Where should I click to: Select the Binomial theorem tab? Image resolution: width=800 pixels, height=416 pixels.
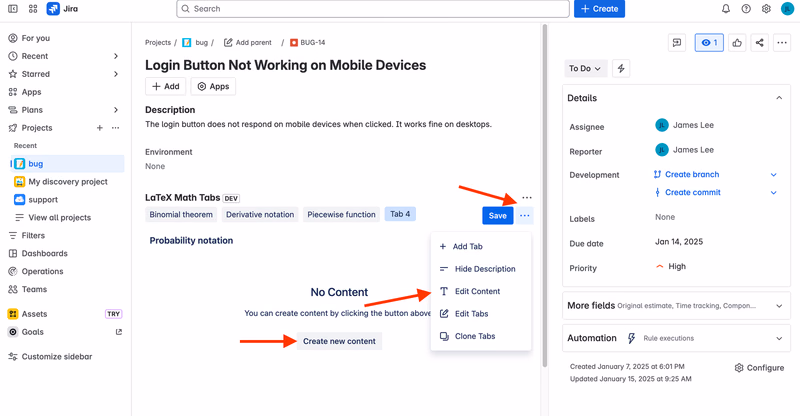pos(181,214)
